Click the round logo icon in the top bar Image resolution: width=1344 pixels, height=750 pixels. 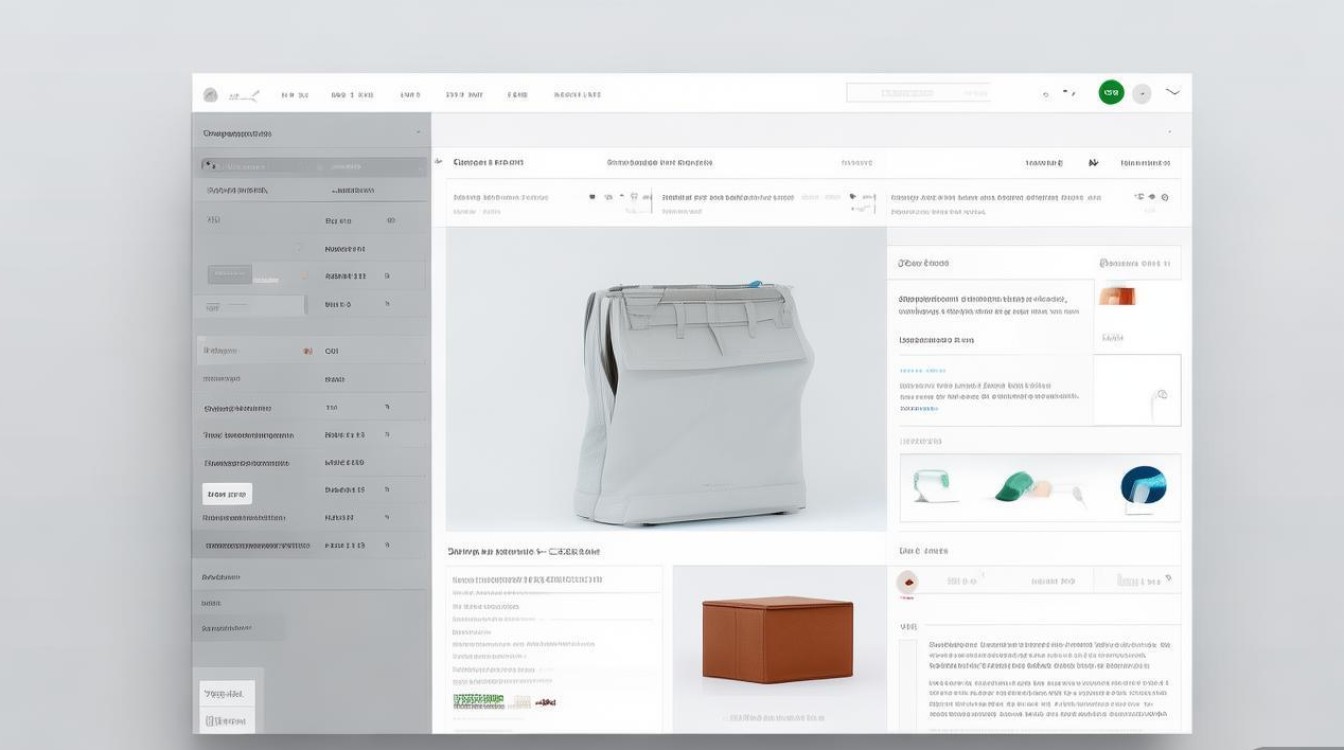[x=210, y=95]
